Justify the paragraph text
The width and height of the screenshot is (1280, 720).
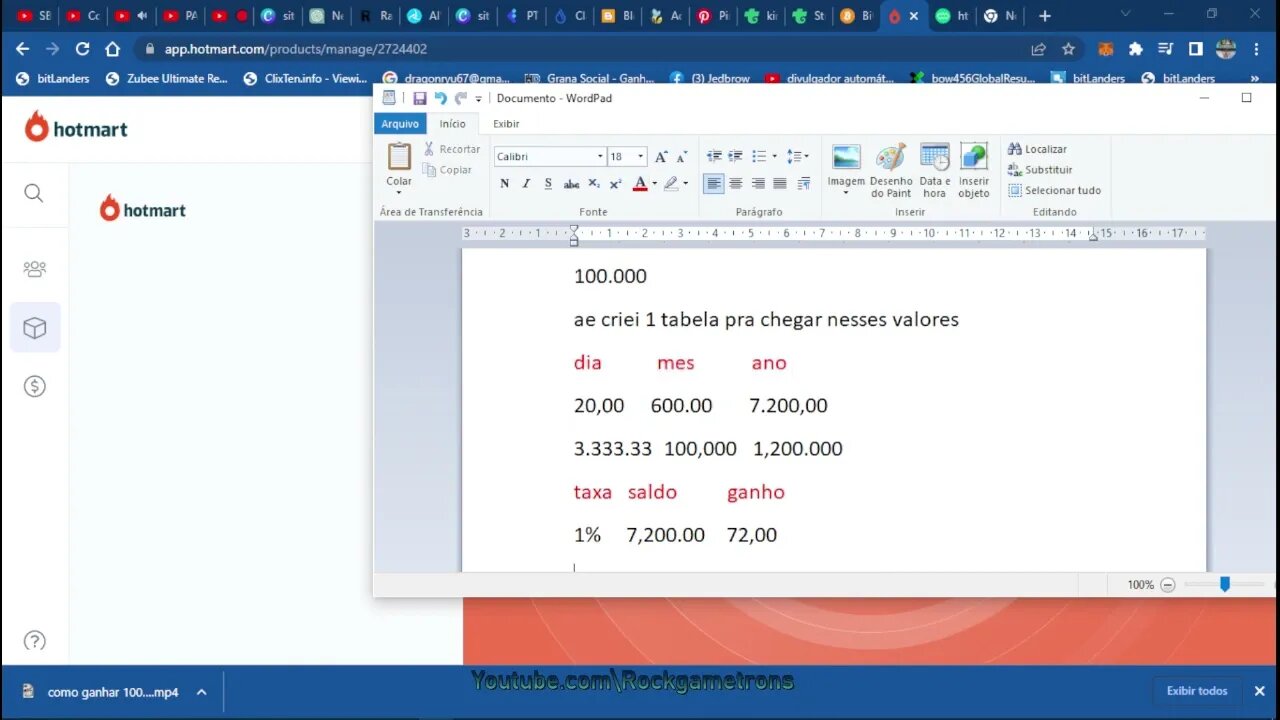[x=780, y=184]
